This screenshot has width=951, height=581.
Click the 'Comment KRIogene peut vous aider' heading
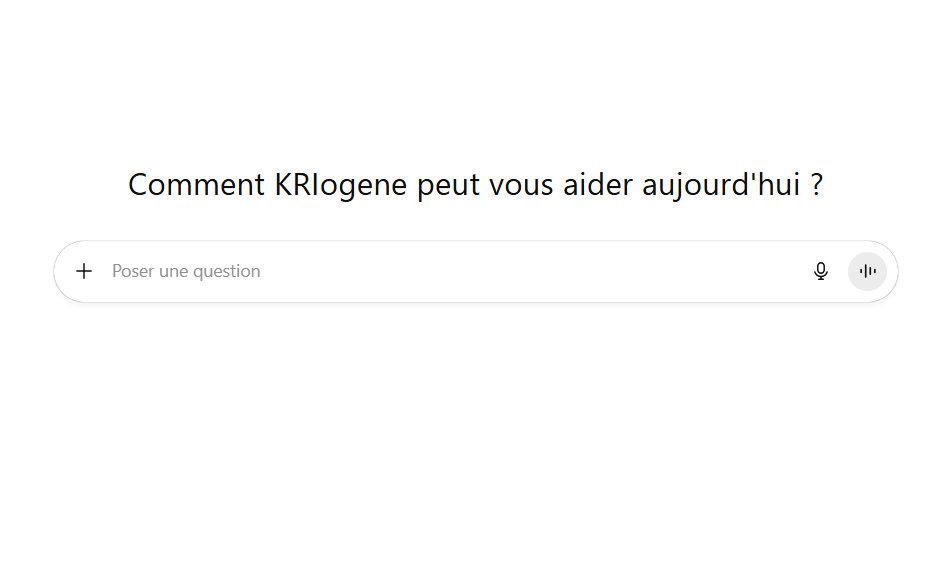pyautogui.click(x=475, y=185)
